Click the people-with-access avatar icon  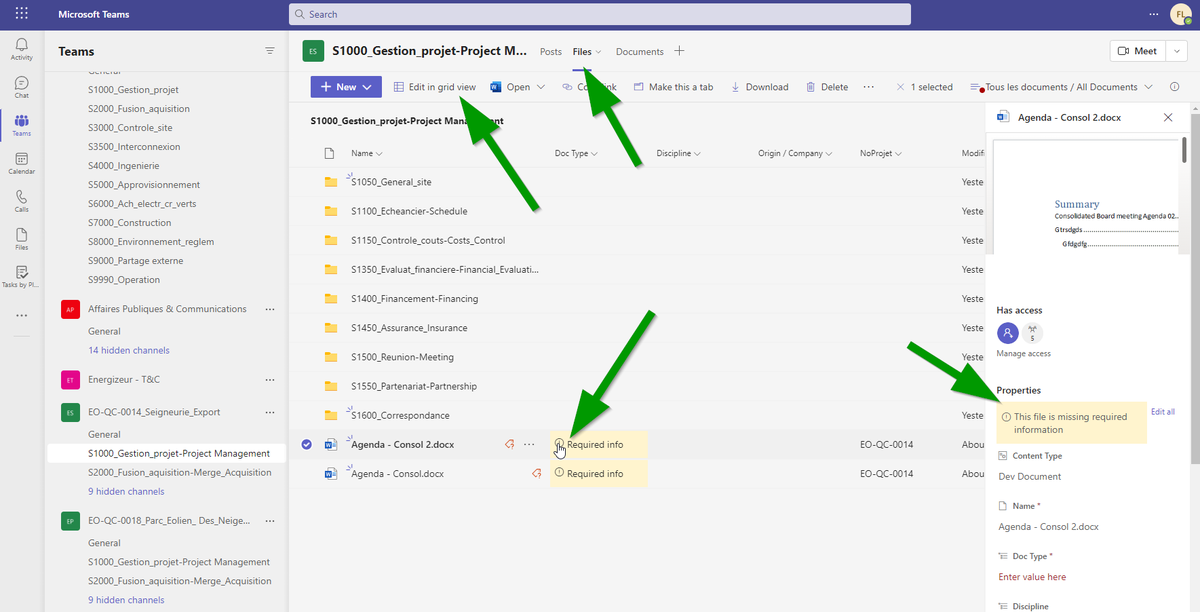pos(1008,333)
